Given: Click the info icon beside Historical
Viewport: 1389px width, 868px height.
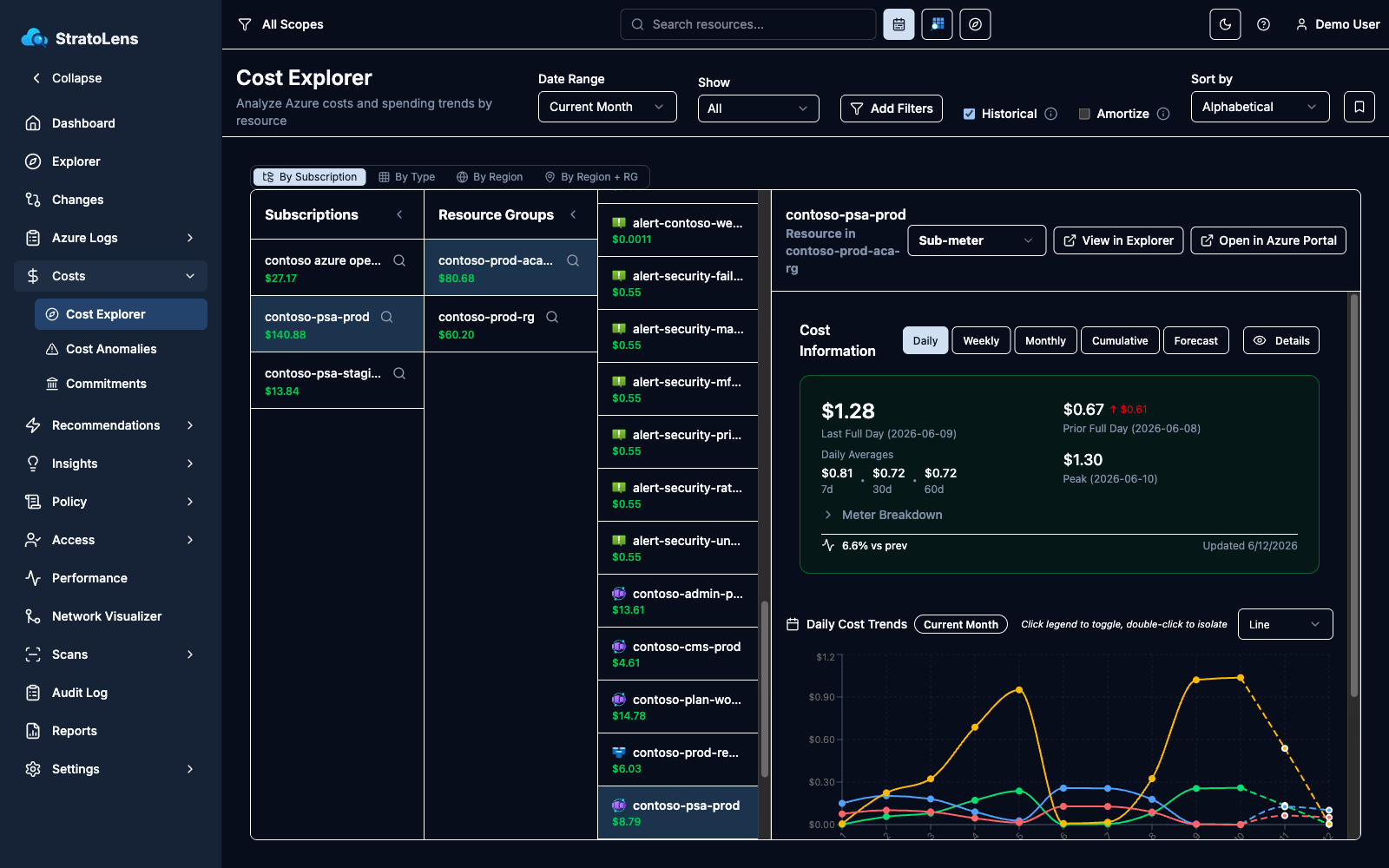Looking at the screenshot, I should click(1050, 114).
